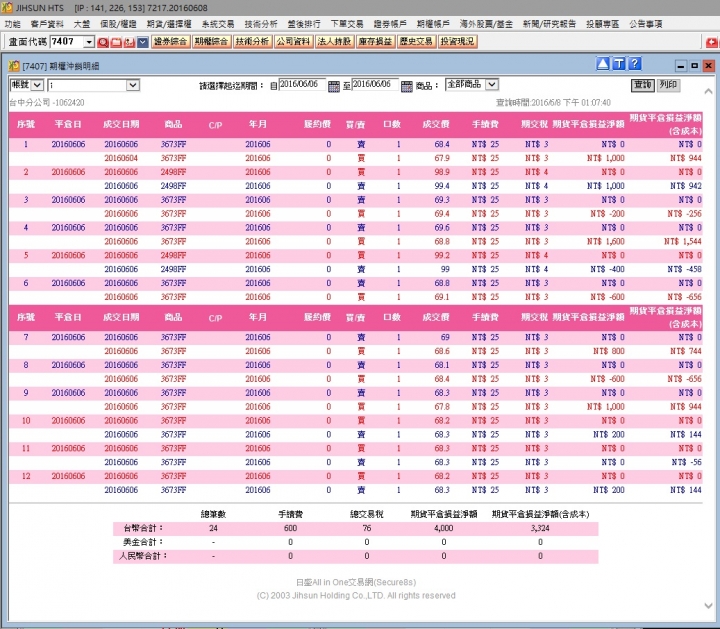The width and height of the screenshot is (720, 629).
Task: Click the NT$ 1,600 net profit cell
Action: tap(606, 241)
